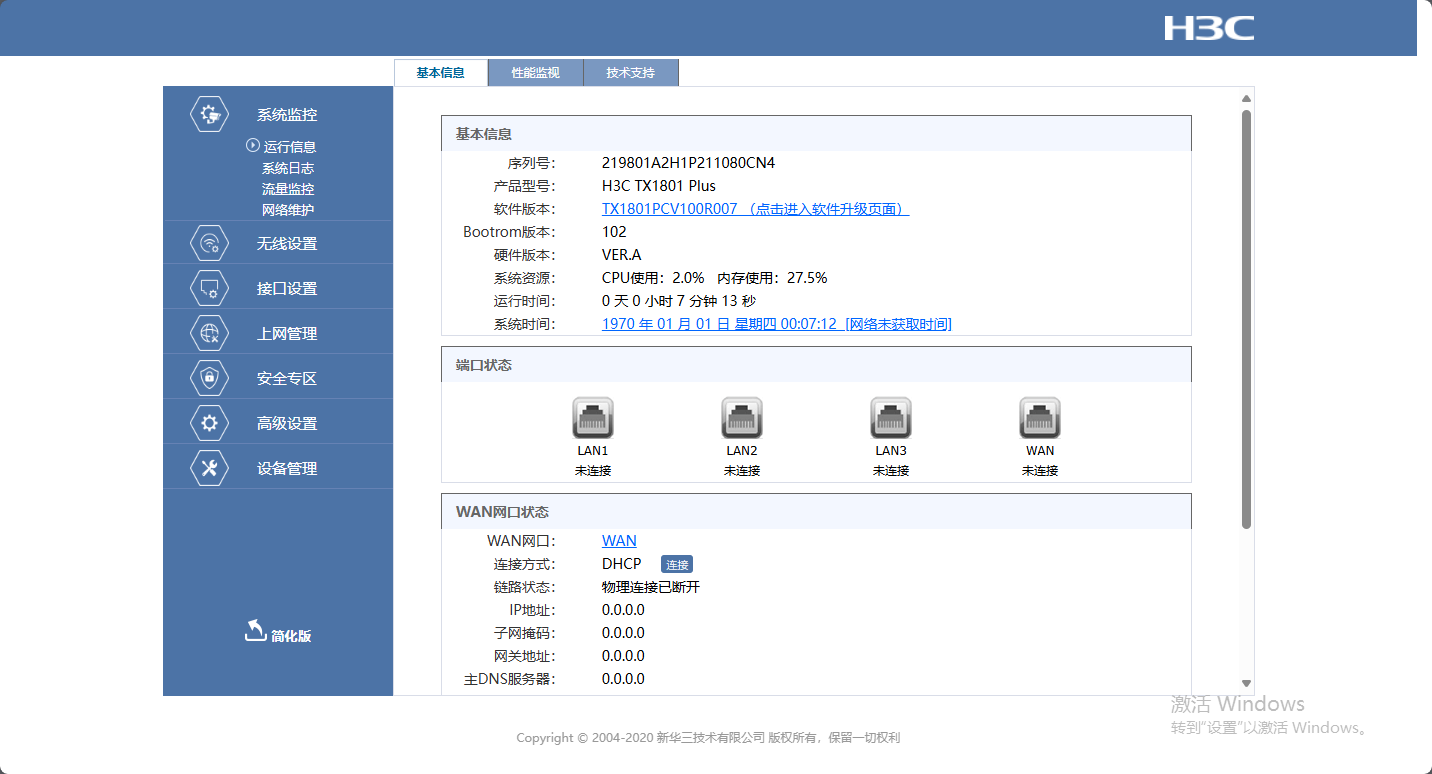Click the 接口设置 interface hexagon icon
The image size is (1432, 774).
click(x=209, y=288)
